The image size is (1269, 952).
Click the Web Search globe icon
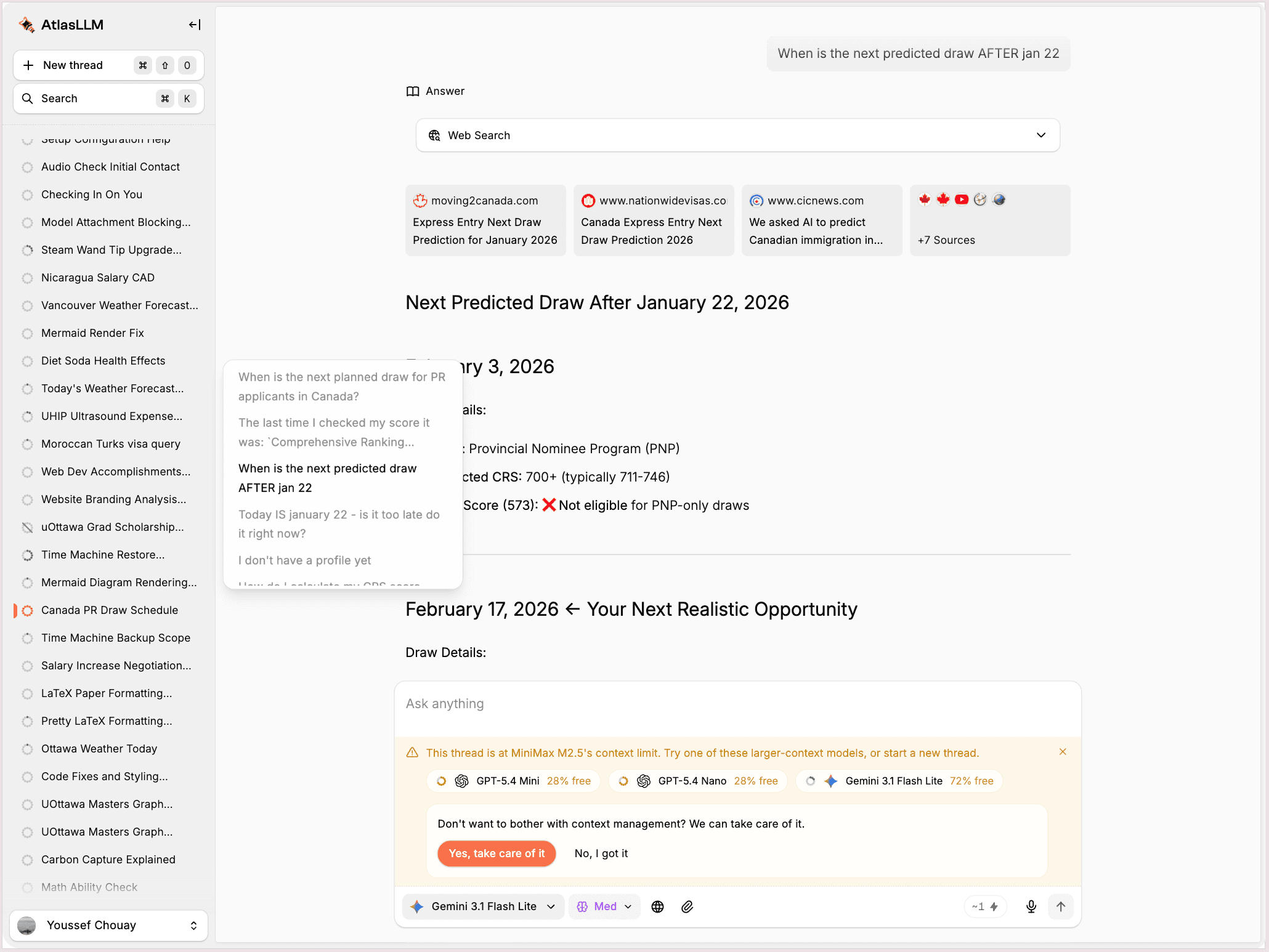click(x=435, y=135)
